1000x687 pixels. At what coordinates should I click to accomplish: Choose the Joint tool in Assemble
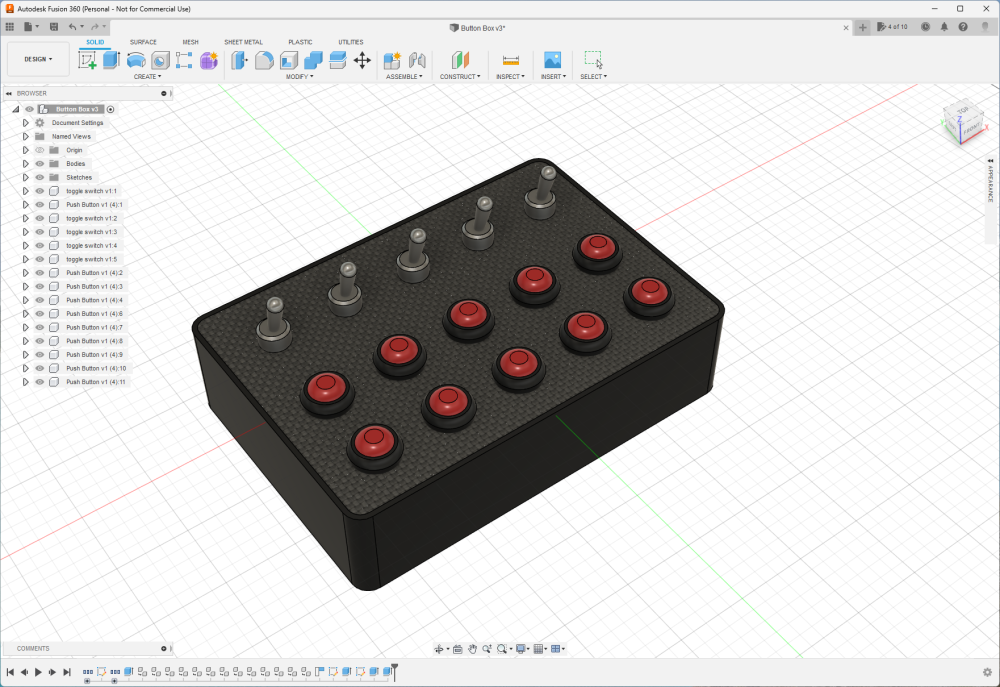[x=417, y=60]
